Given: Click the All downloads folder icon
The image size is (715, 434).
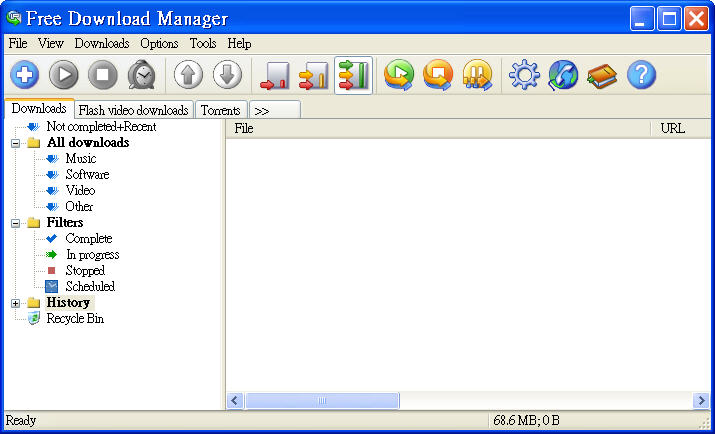Looking at the screenshot, I should click(x=34, y=143).
